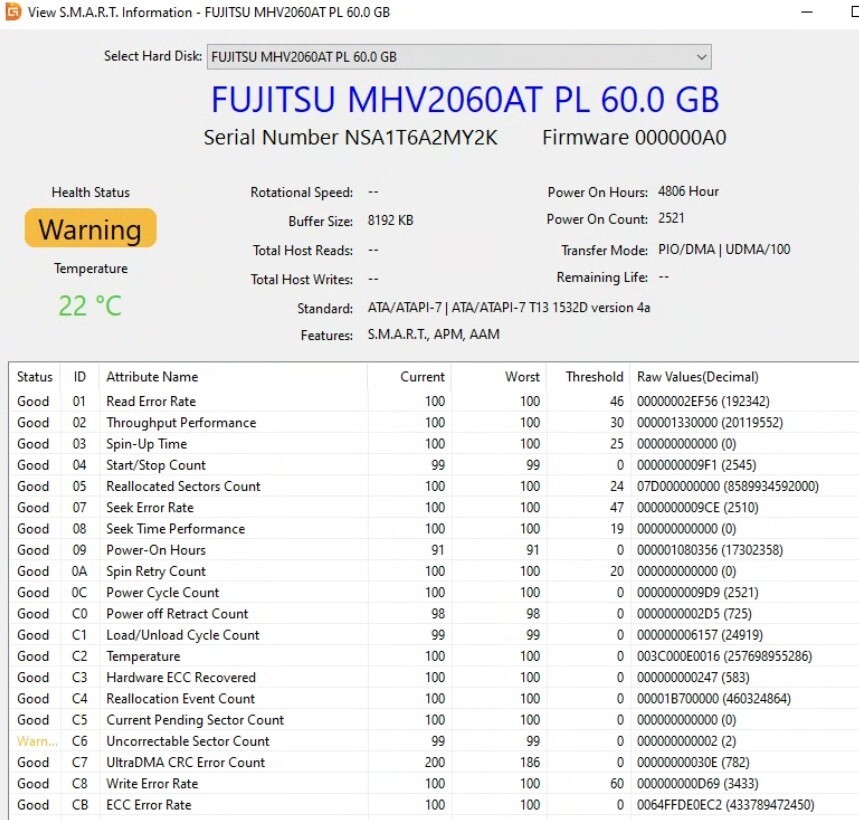Select the Temperature attribute row in table
This screenshot has height=820, width=859.
434,656
